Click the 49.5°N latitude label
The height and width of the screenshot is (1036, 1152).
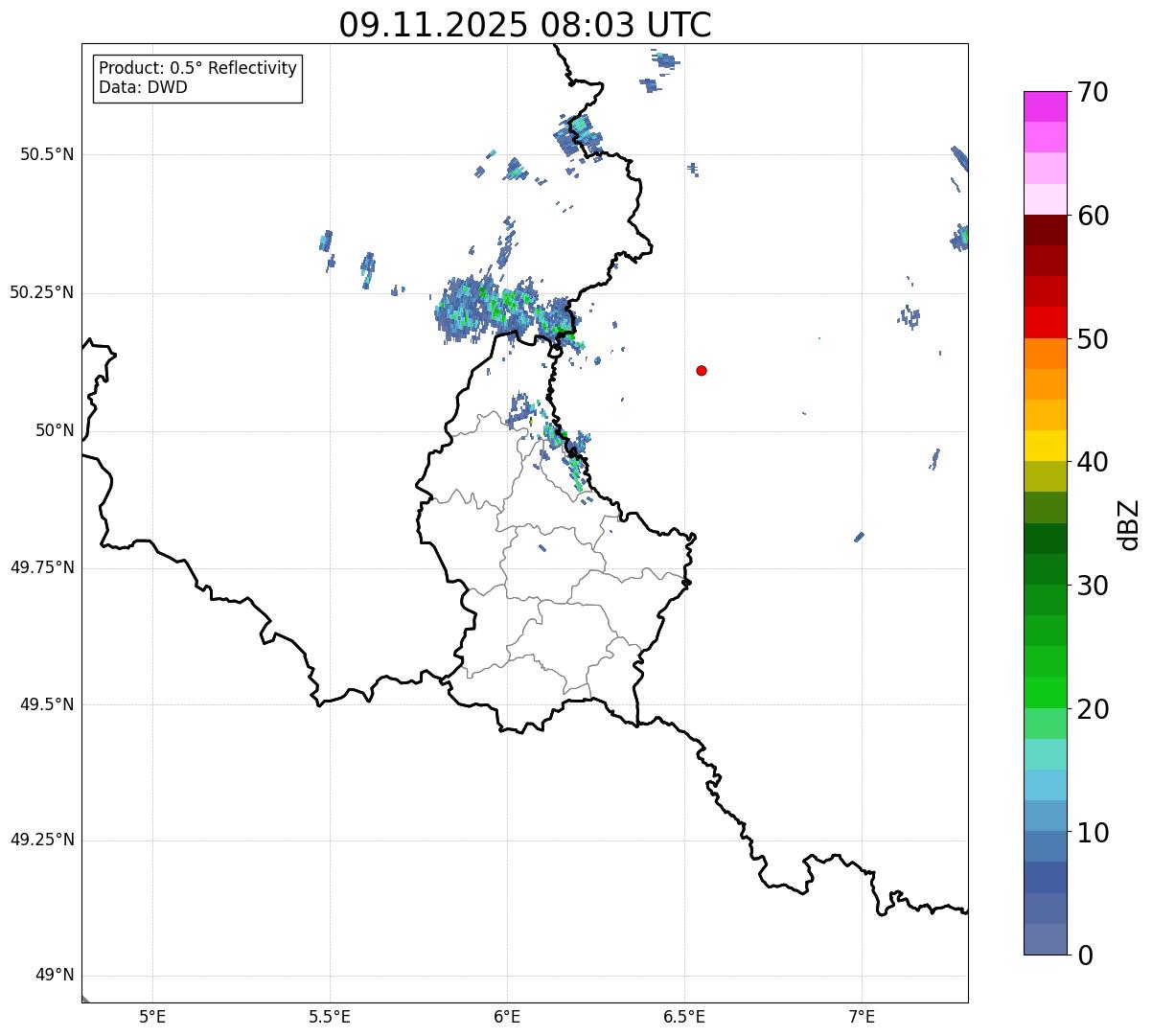point(47,704)
